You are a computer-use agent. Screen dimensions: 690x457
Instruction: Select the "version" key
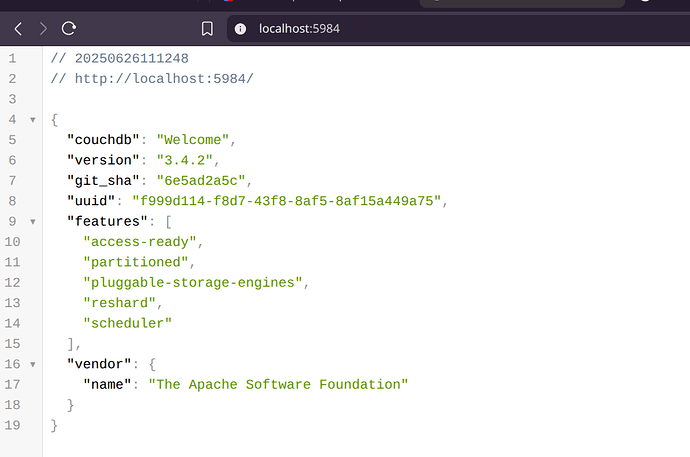coord(103,160)
